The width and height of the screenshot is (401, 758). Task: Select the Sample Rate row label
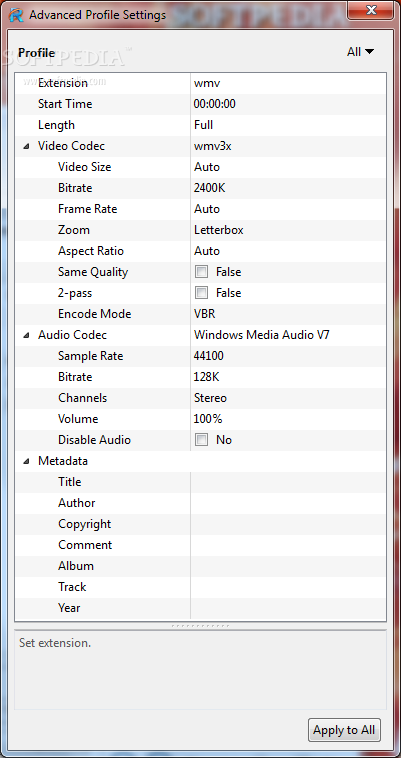[90, 356]
